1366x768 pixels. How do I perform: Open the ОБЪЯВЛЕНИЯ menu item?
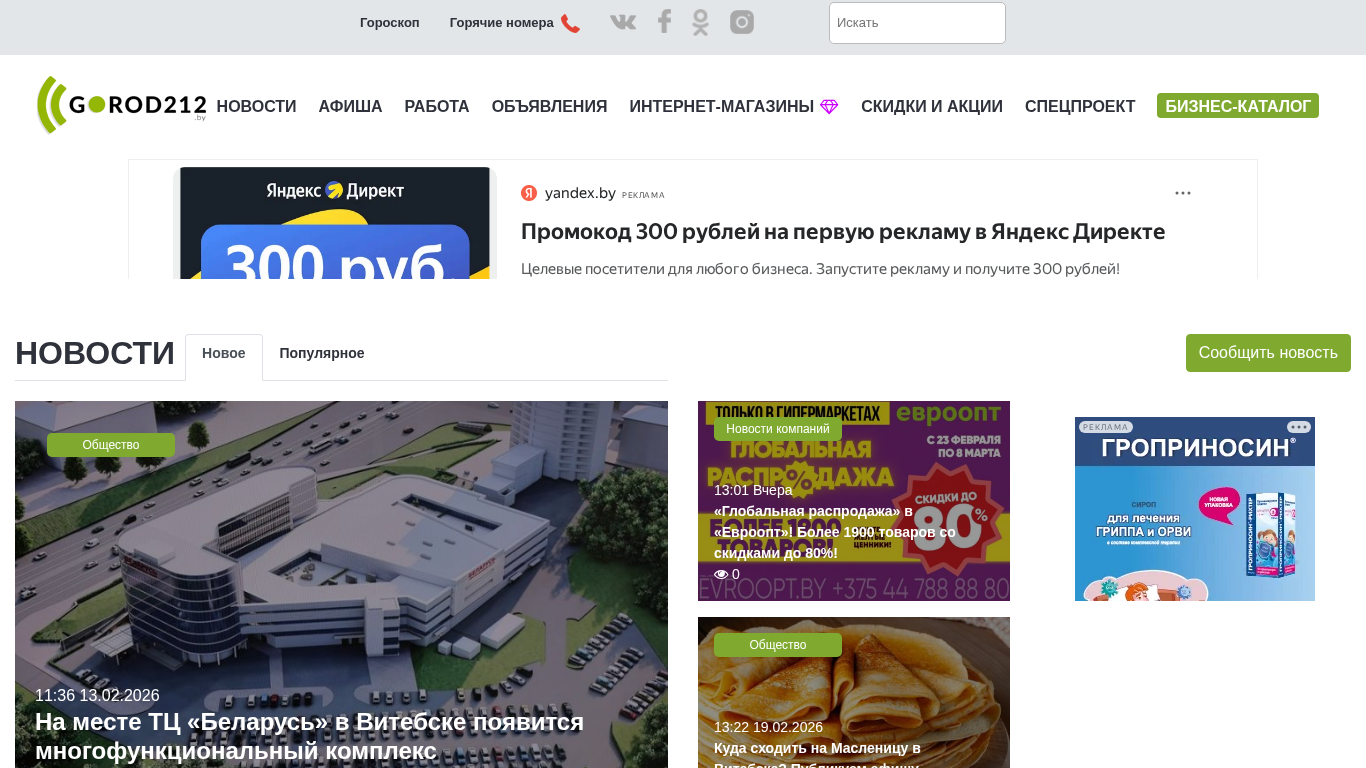(x=550, y=107)
